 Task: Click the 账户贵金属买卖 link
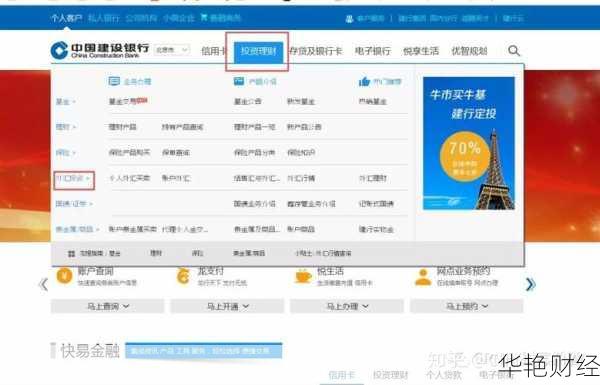click(x=133, y=229)
